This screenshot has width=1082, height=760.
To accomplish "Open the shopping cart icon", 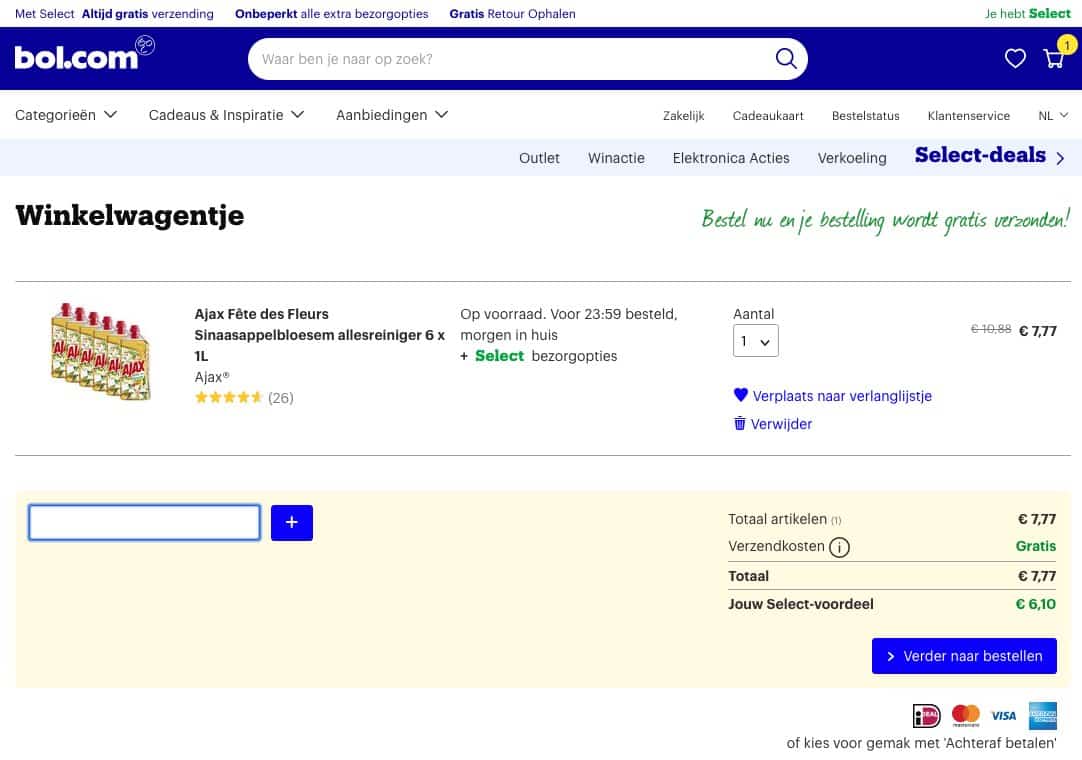I will coord(1054,58).
